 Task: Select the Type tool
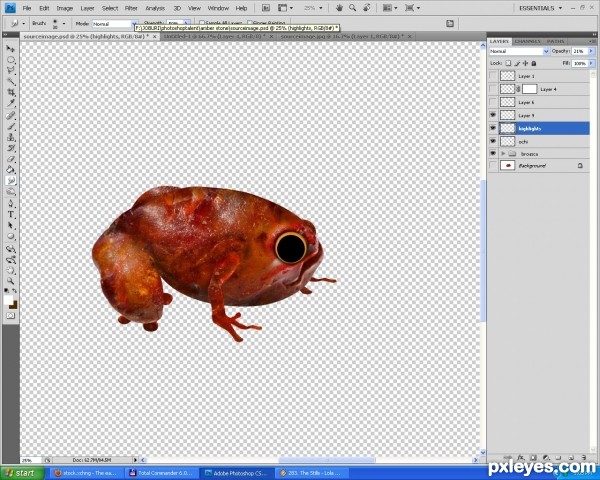coord(11,214)
